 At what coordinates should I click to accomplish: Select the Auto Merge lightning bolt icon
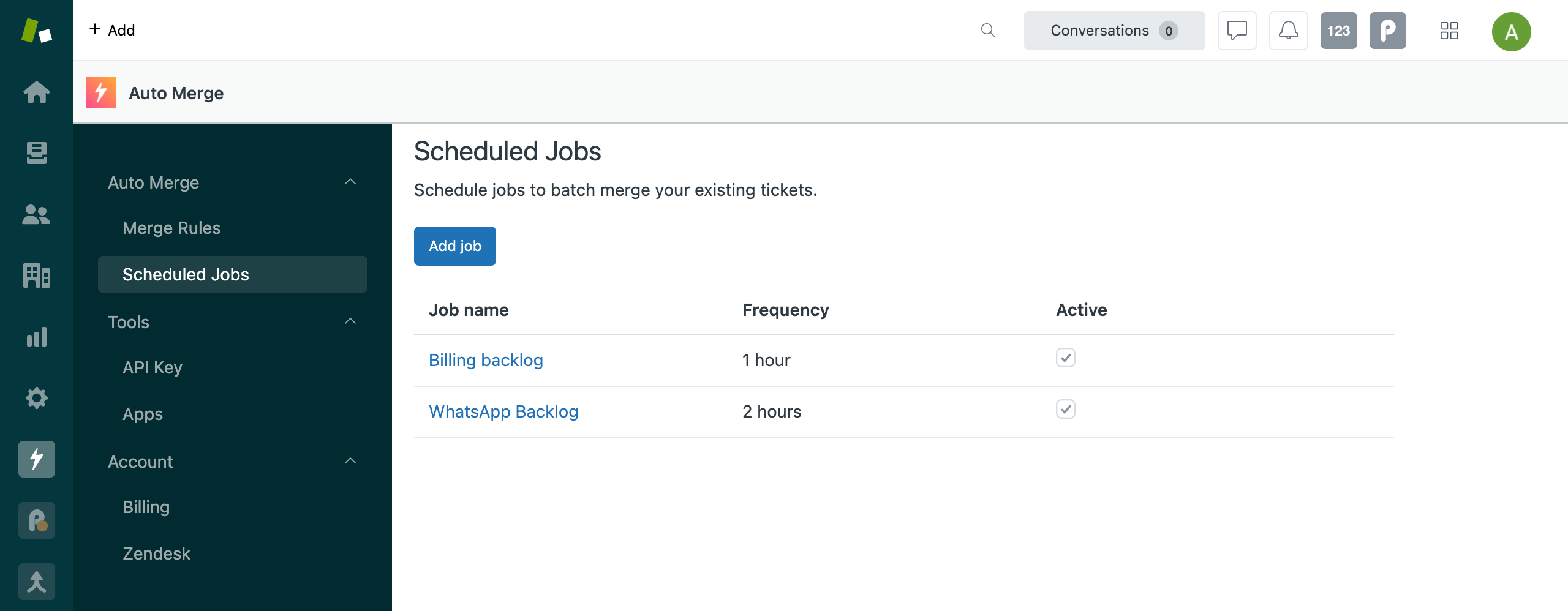[x=37, y=459]
